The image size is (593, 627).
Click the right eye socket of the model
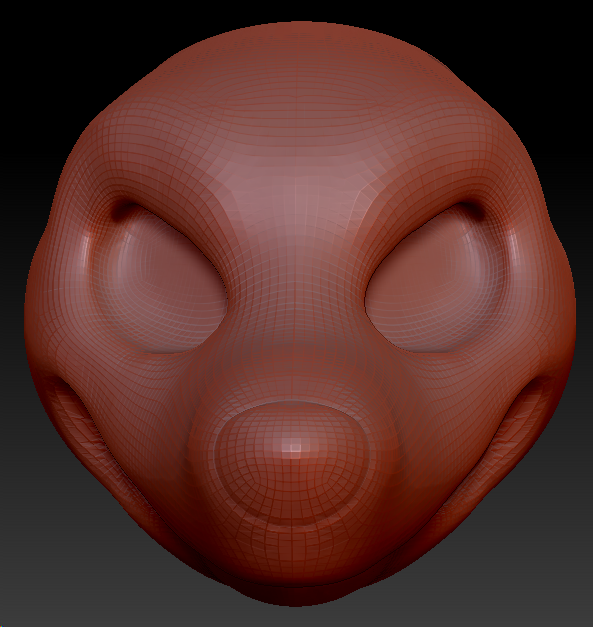pos(434,280)
